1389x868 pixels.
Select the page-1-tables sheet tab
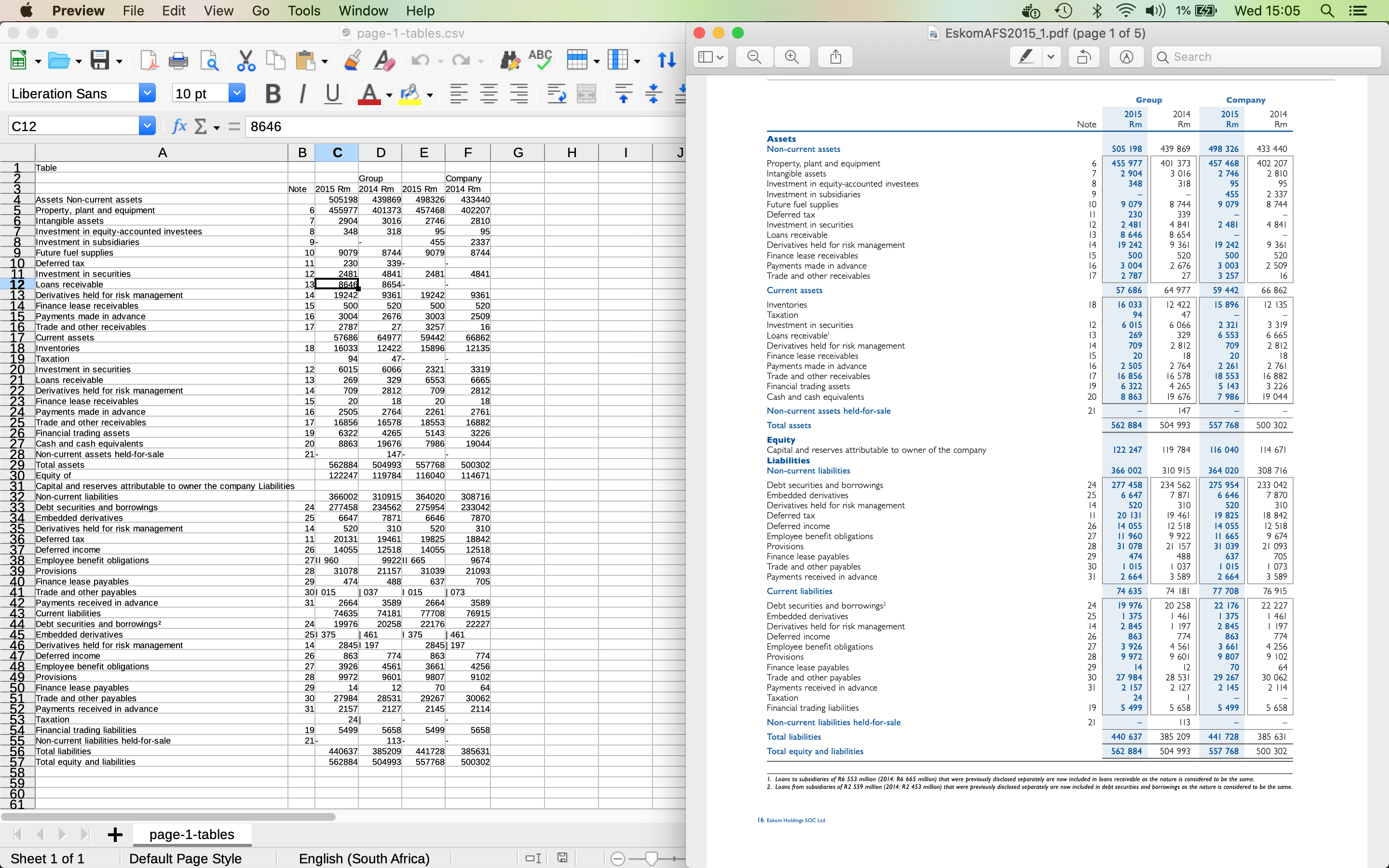pyautogui.click(x=191, y=834)
